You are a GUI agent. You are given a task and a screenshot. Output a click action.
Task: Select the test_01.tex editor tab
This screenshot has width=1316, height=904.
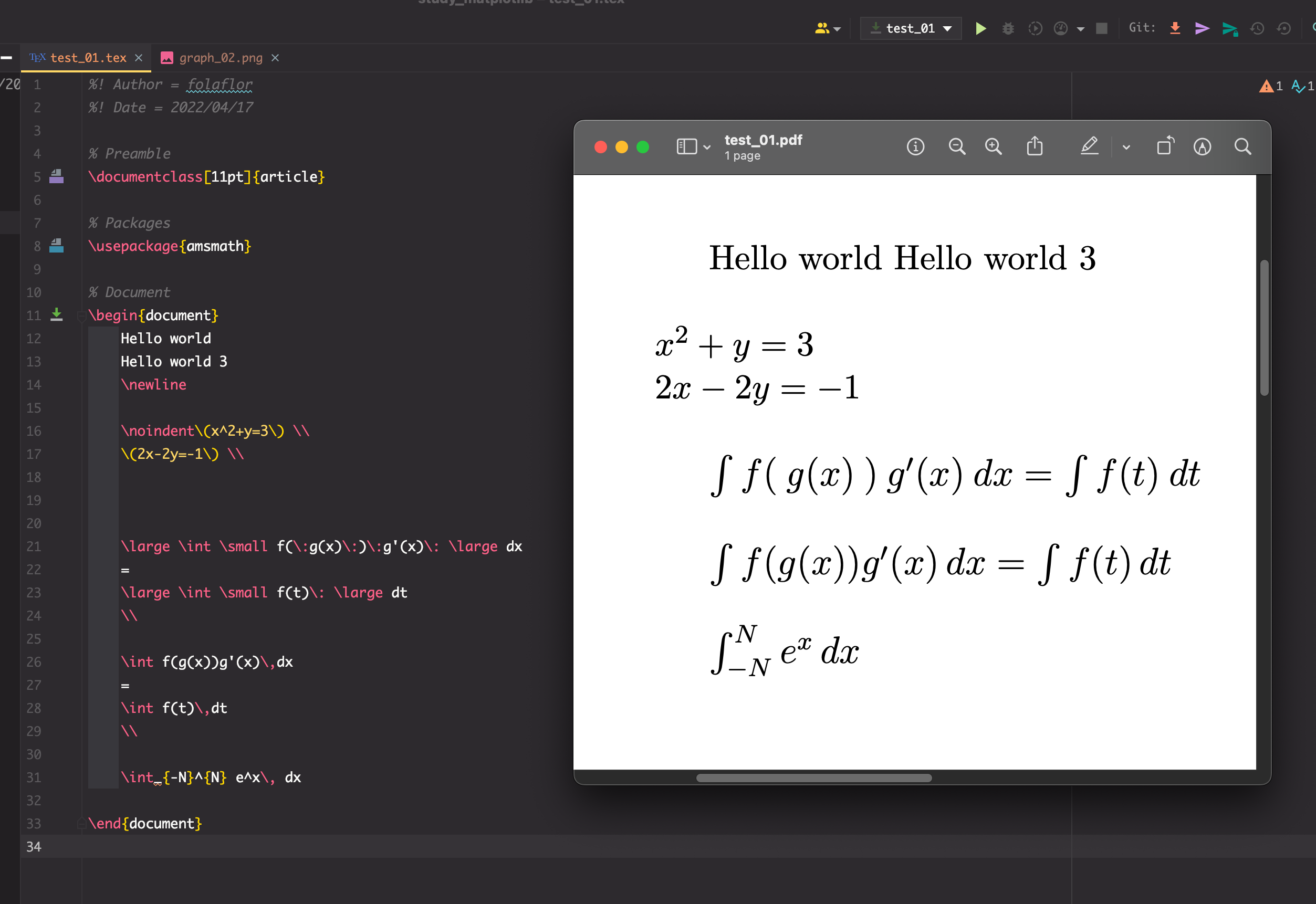pyautogui.click(x=88, y=58)
